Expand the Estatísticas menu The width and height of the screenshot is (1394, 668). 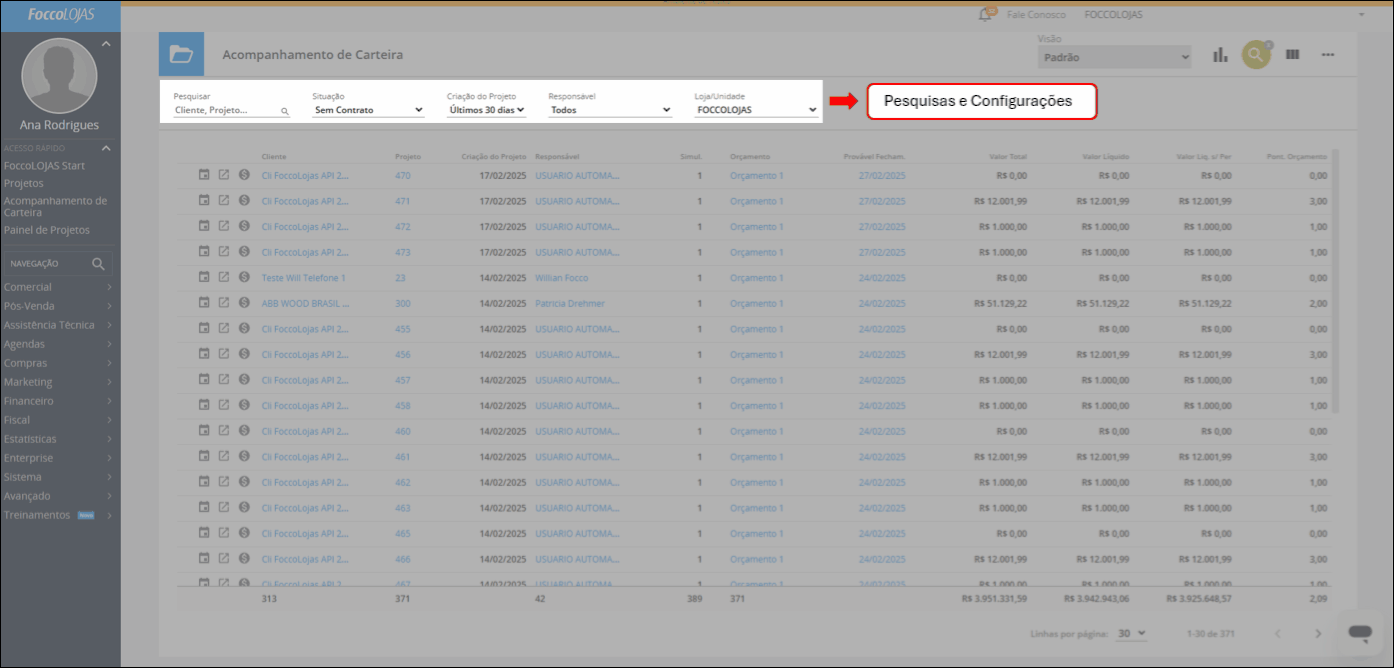pos(58,439)
